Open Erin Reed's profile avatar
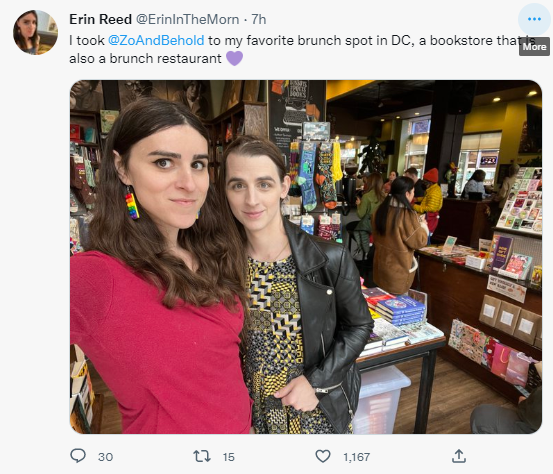Screen dimensions: 553x474 click(35, 32)
